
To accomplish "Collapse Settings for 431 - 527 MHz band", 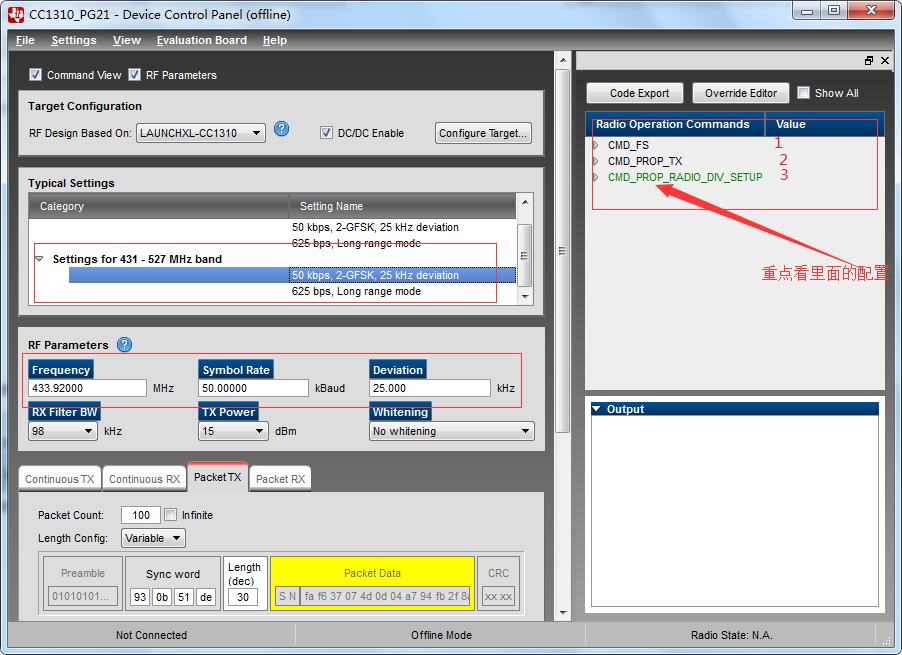I will [x=39, y=259].
